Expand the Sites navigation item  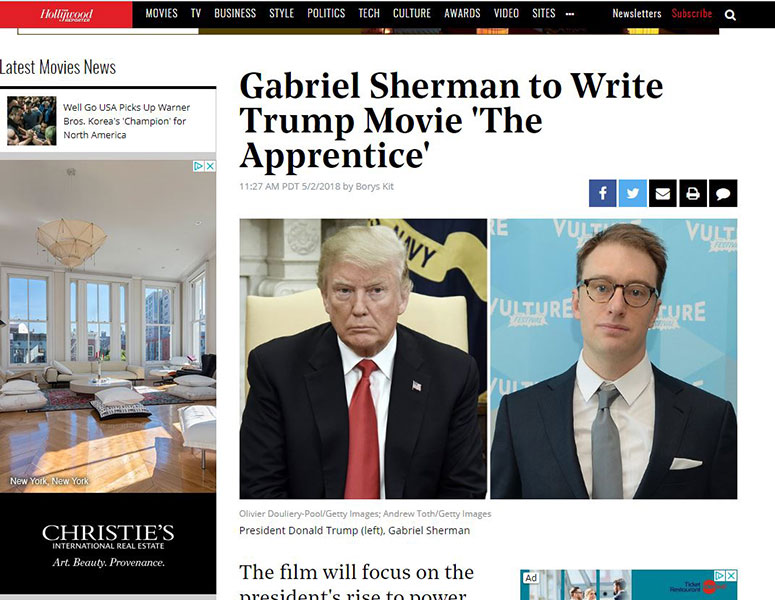544,13
